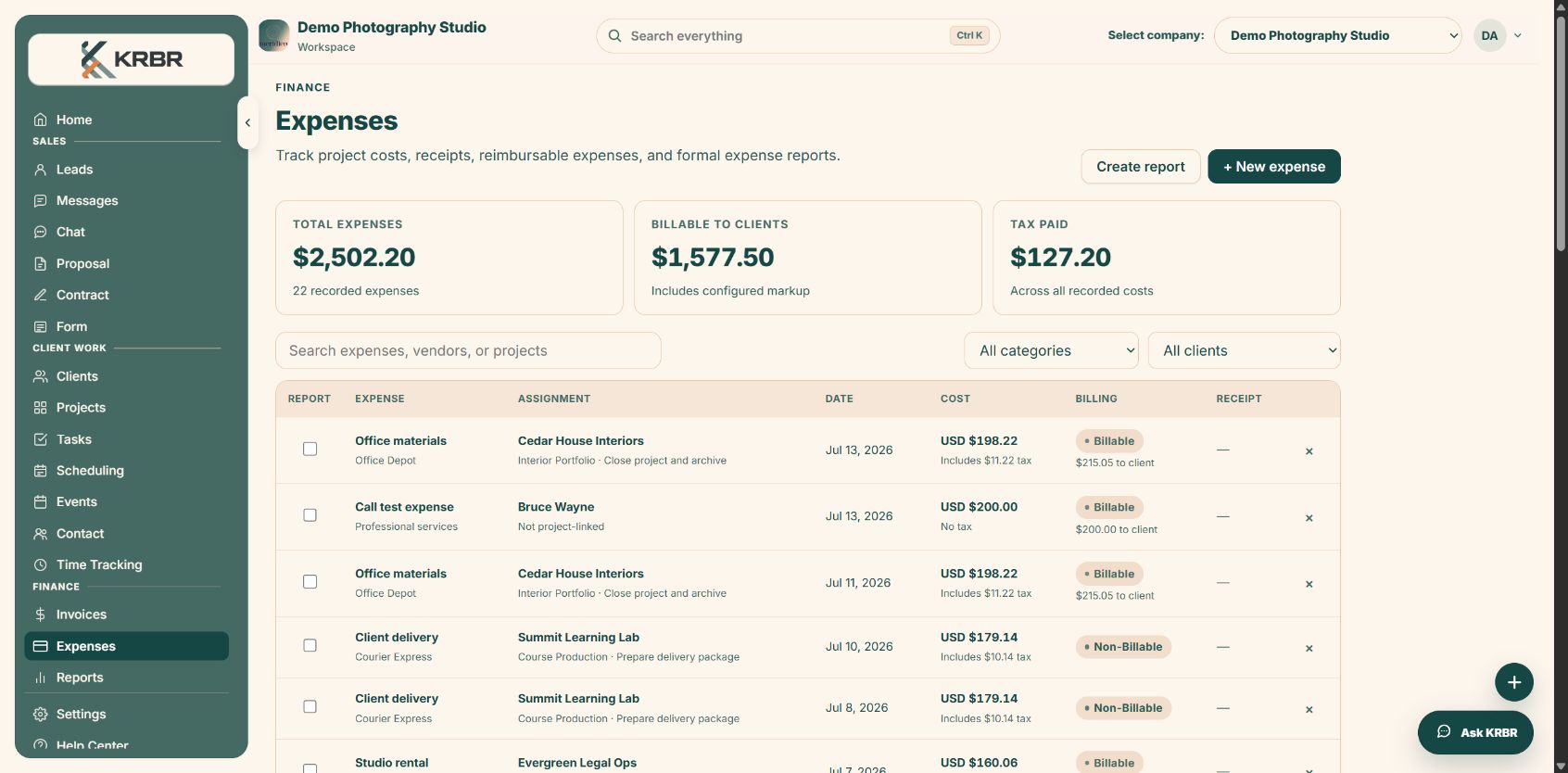Click the Expenses card icon
This screenshot has height=773, width=1568.
[41, 646]
